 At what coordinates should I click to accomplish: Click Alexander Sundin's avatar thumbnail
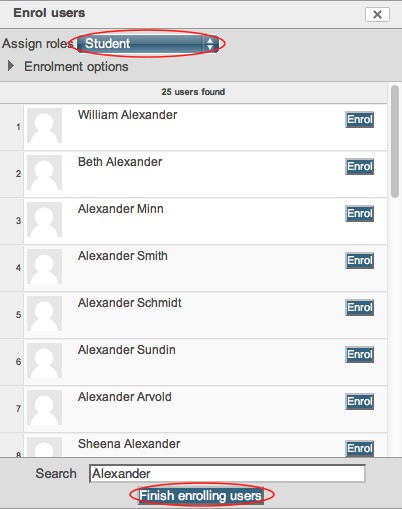tap(44, 360)
